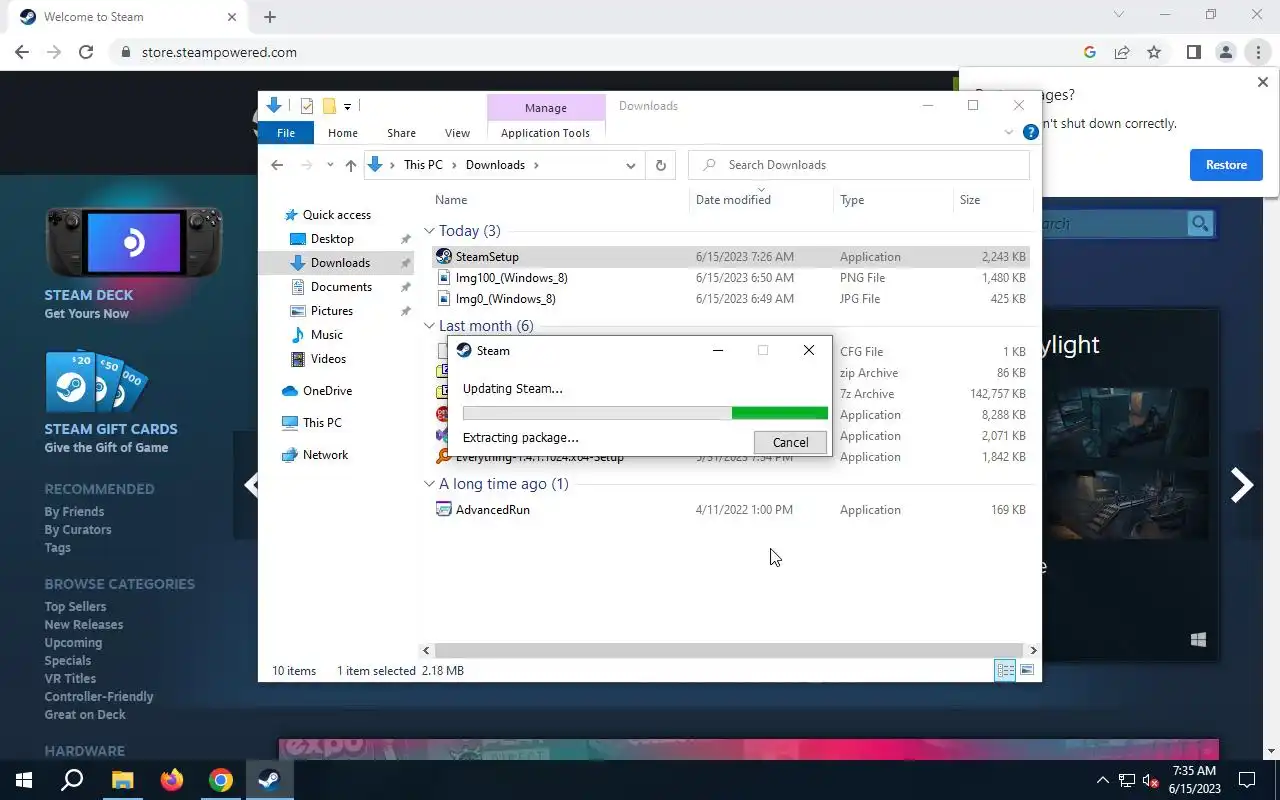Viewport: 1280px width, 800px height.
Task: Click New folder icon in quick access toolbar
Action: click(x=328, y=106)
